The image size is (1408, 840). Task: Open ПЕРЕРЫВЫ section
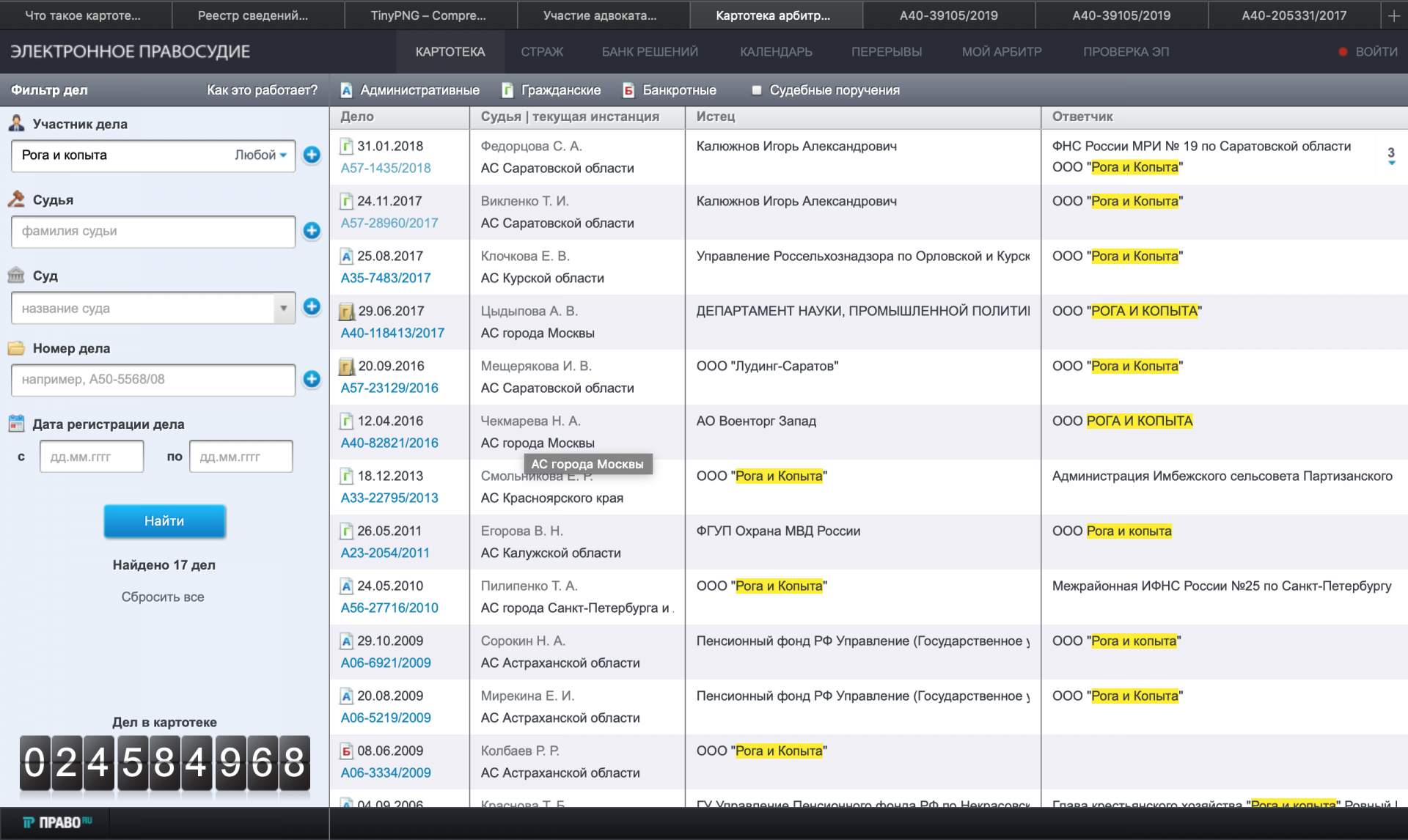[887, 51]
